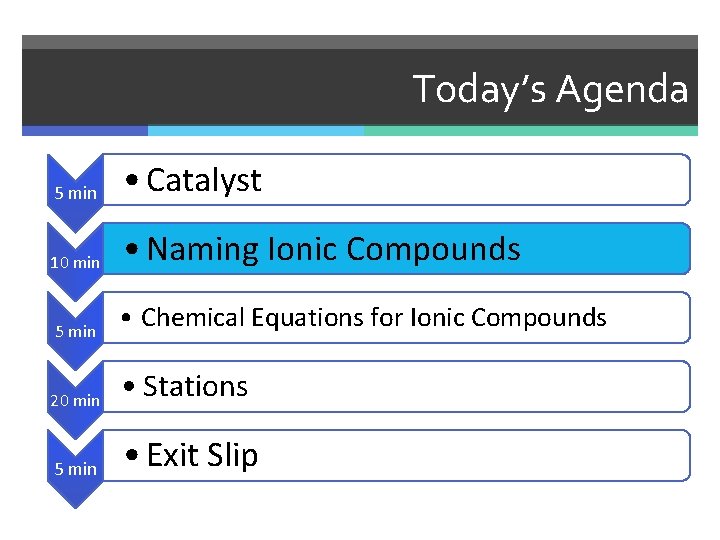Click the bullet point before Catalyst
Screen dimensions: 720x540
pyautogui.click(x=134, y=182)
